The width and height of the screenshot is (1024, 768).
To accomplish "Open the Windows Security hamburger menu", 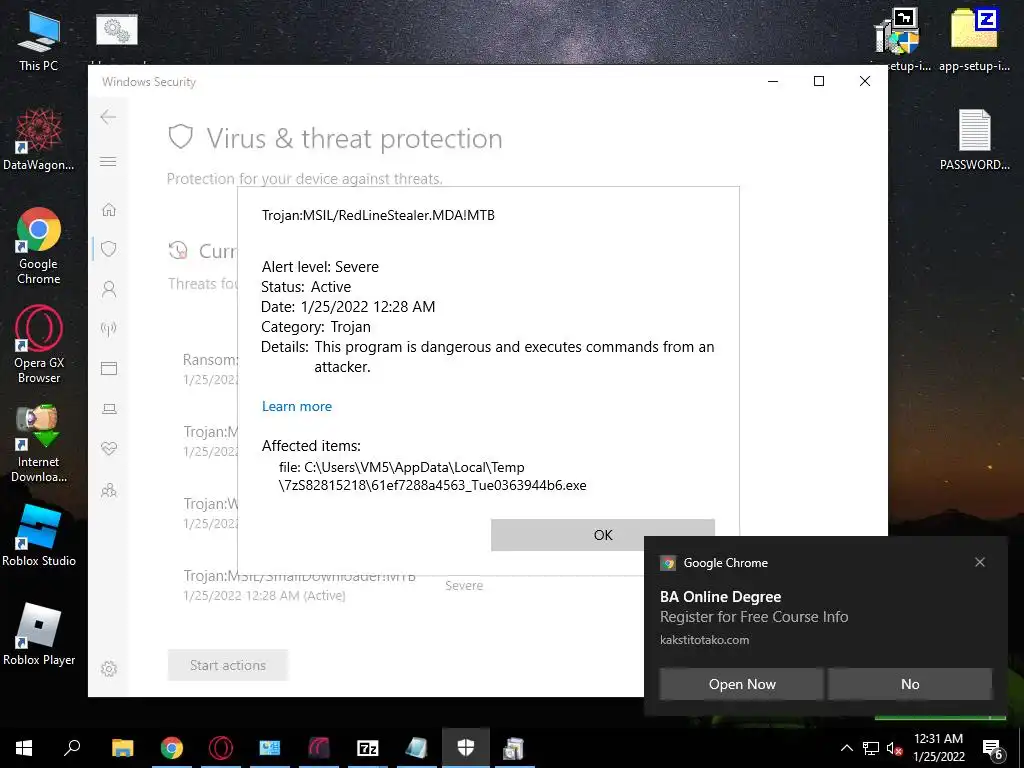I will 108,161.
